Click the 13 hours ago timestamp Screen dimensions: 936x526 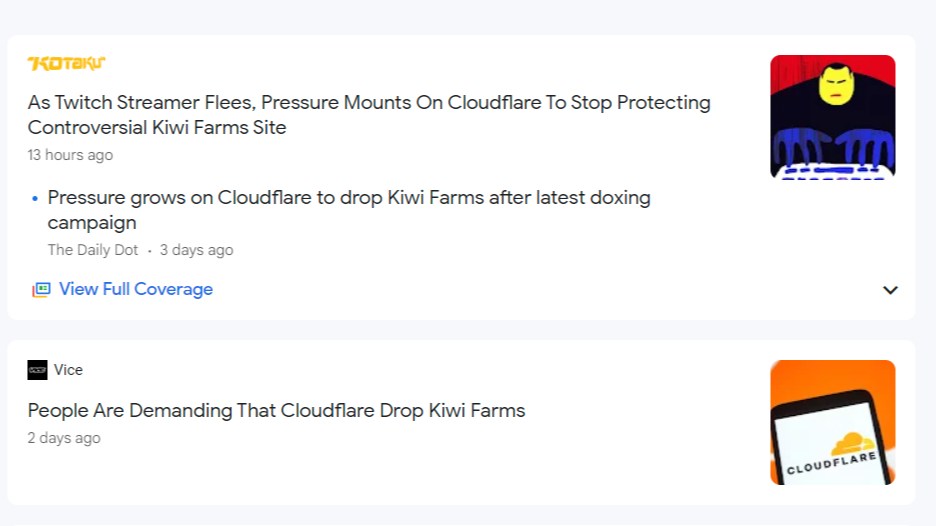(70, 155)
